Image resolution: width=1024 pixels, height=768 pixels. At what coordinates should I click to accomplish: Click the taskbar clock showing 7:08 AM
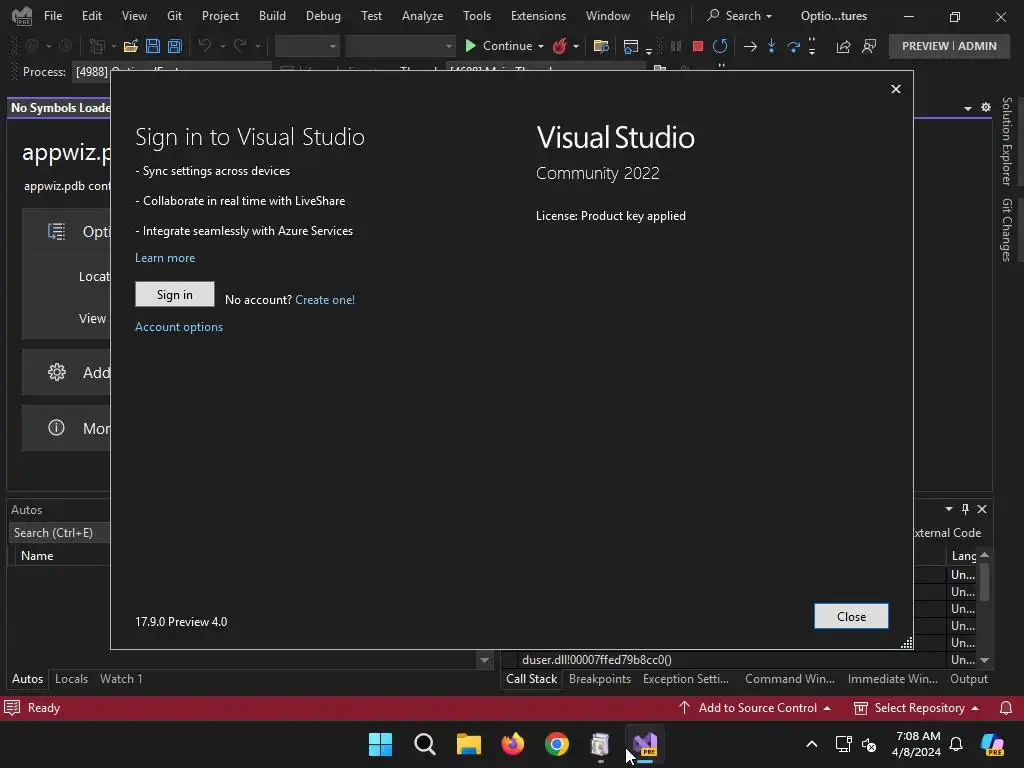916,744
